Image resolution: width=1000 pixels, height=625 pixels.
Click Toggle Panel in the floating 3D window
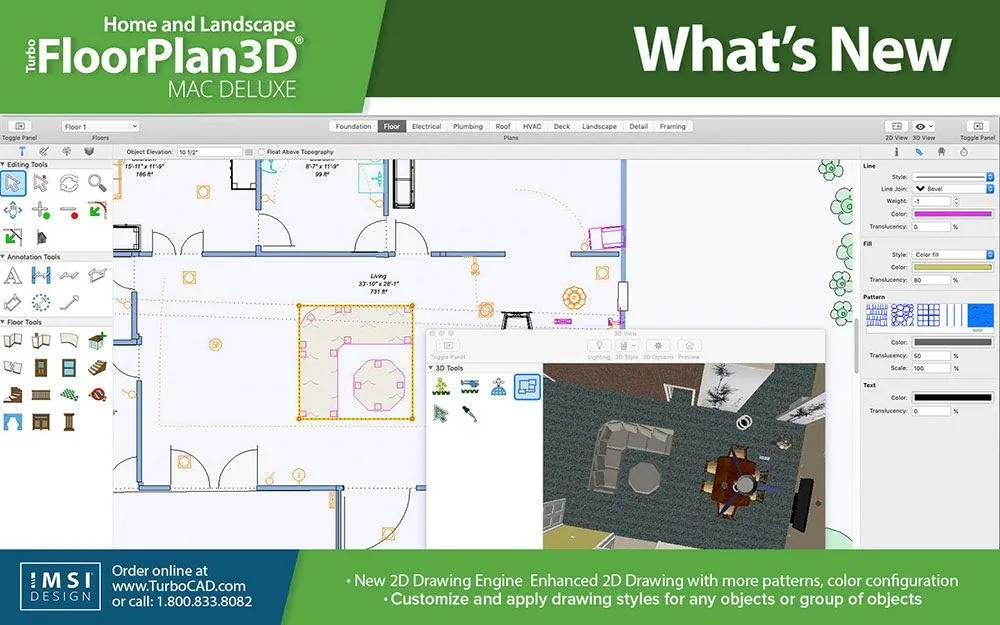(447, 346)
